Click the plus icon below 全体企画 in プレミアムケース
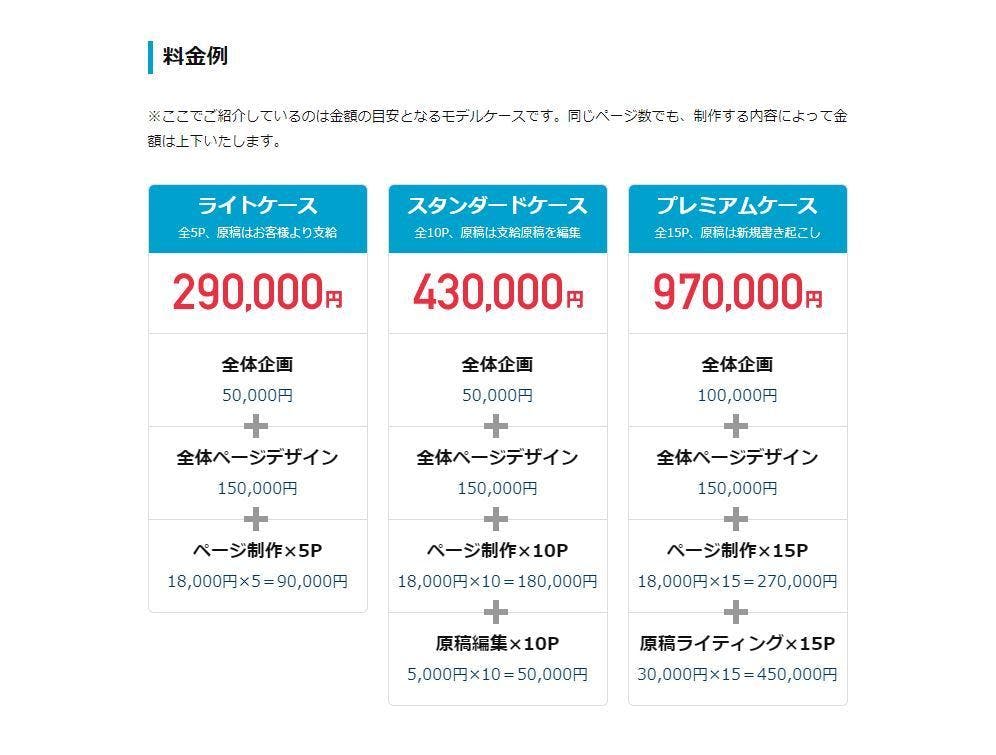The height and width of the screenshot is (755, 996). point(737,426)
